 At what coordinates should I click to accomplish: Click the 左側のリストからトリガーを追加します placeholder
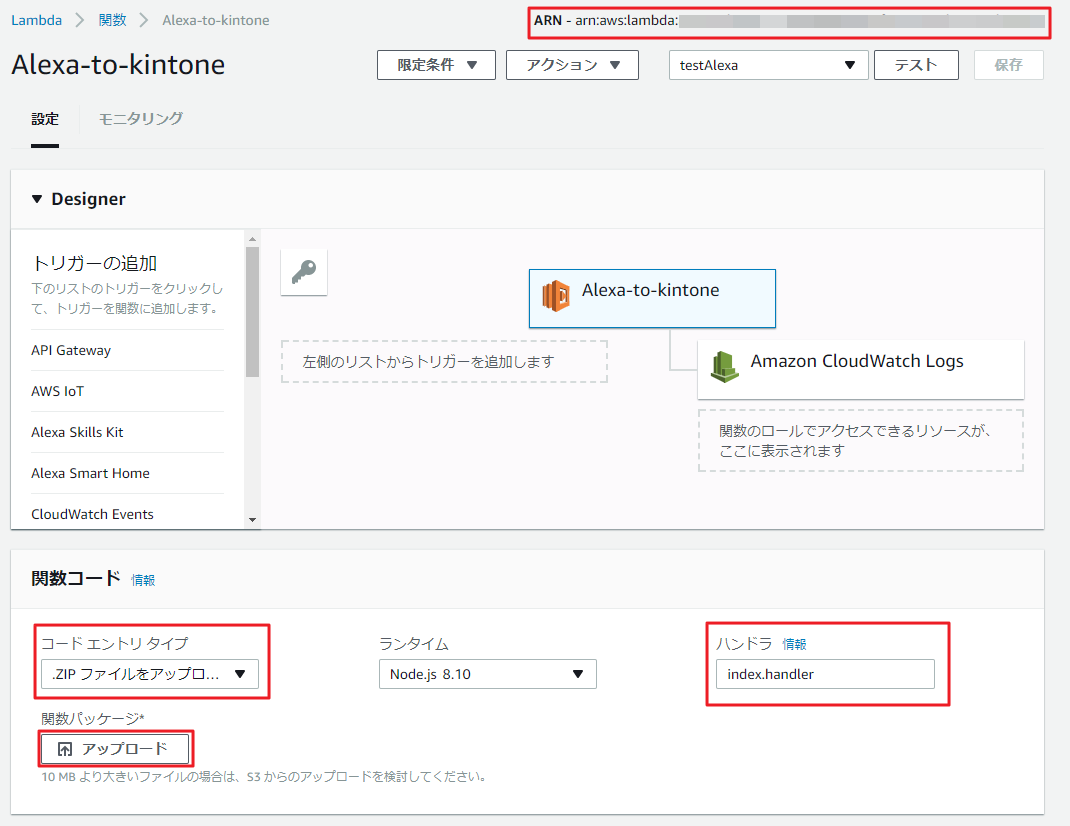pyautogui.click(x=444, y=361)
